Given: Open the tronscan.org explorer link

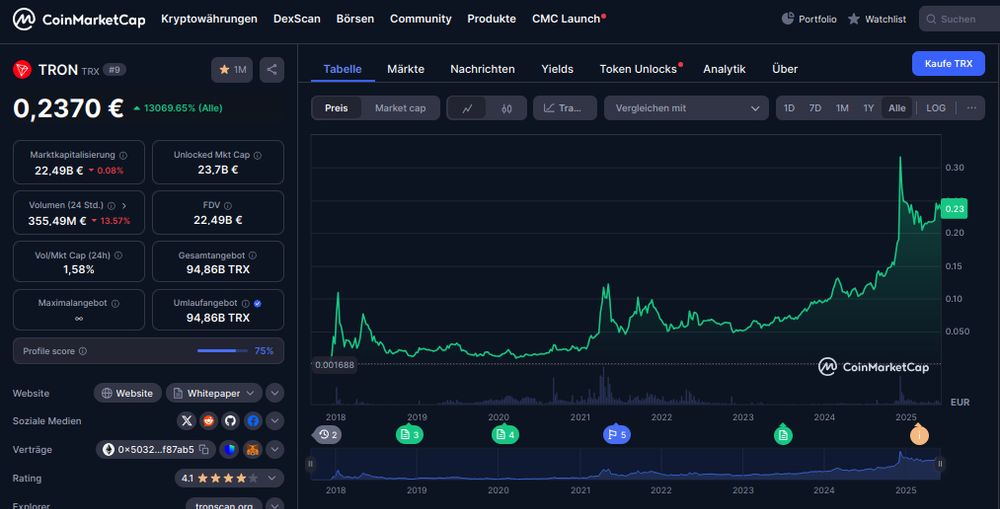Looking at the screenshot, I should tap(224, 505).
